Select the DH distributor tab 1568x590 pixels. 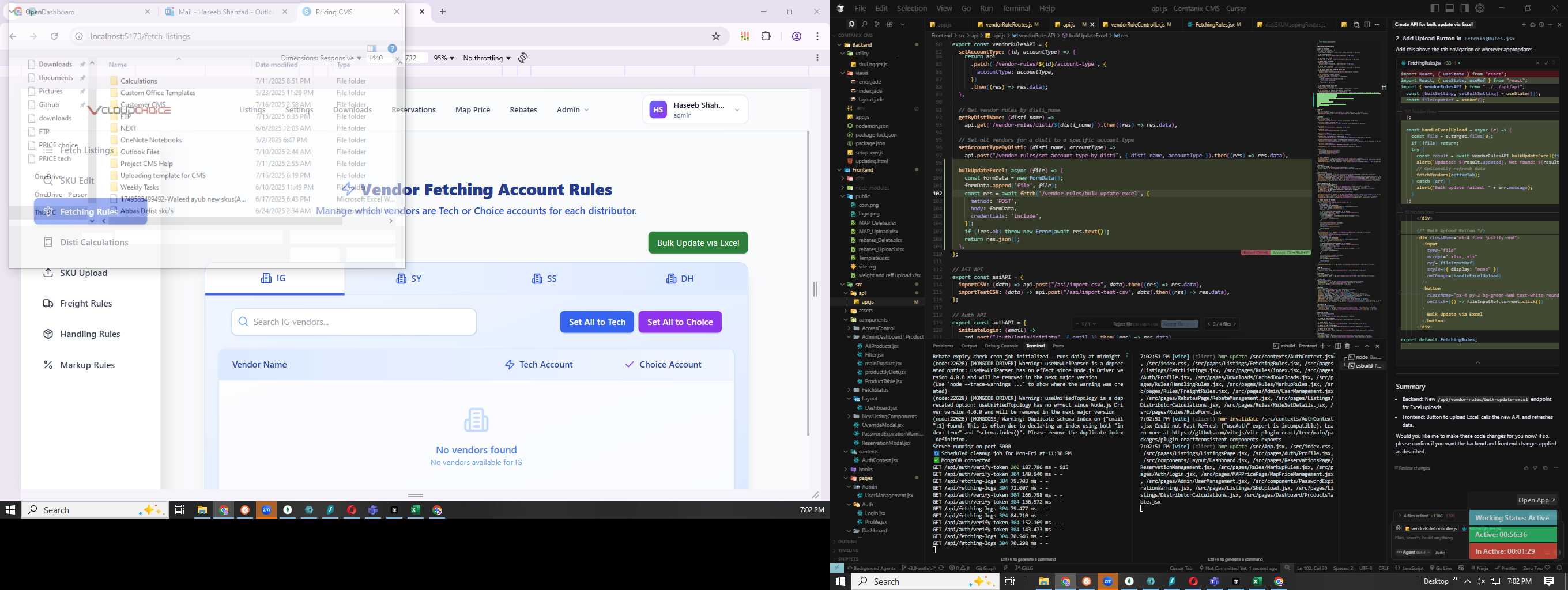[x=680, y=278]
